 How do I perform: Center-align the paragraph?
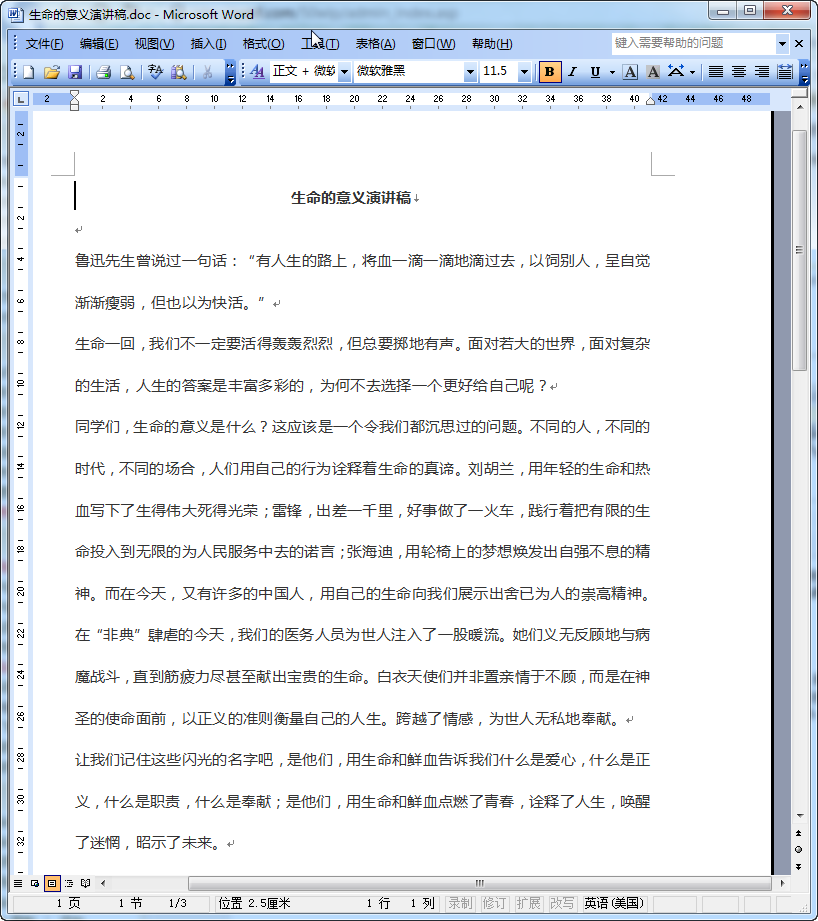[x=739, y=72]
